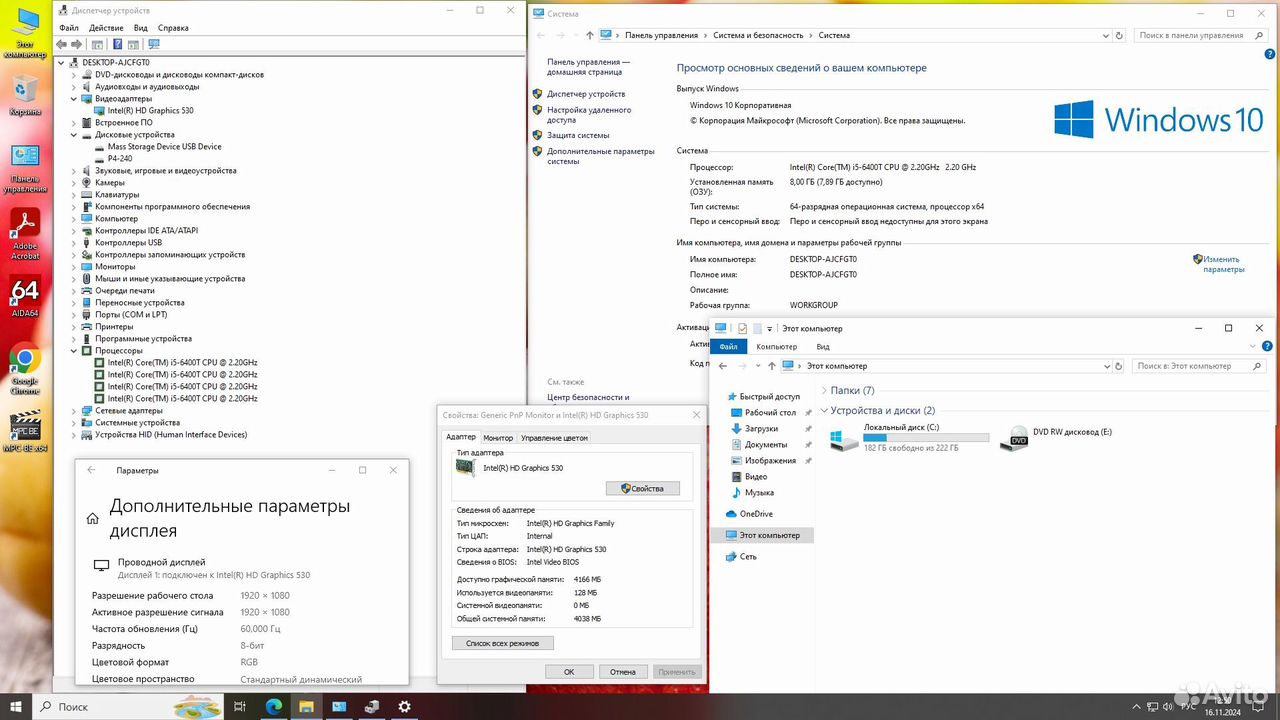Open the Settings gear on the taskbar
The height and width of the screenshot is (720, 1280).
coord(404,706)
